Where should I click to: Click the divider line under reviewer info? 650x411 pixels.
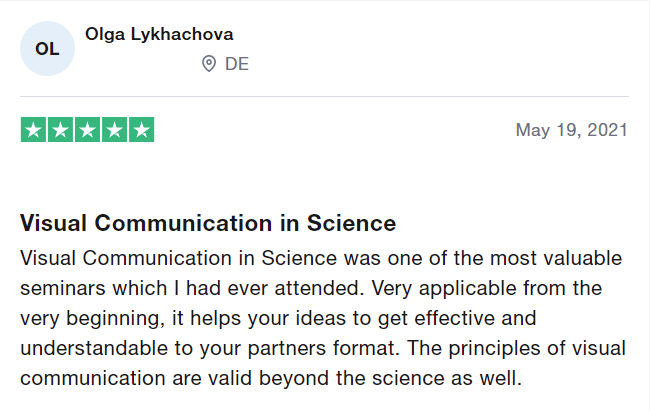[x=325, y=97]
